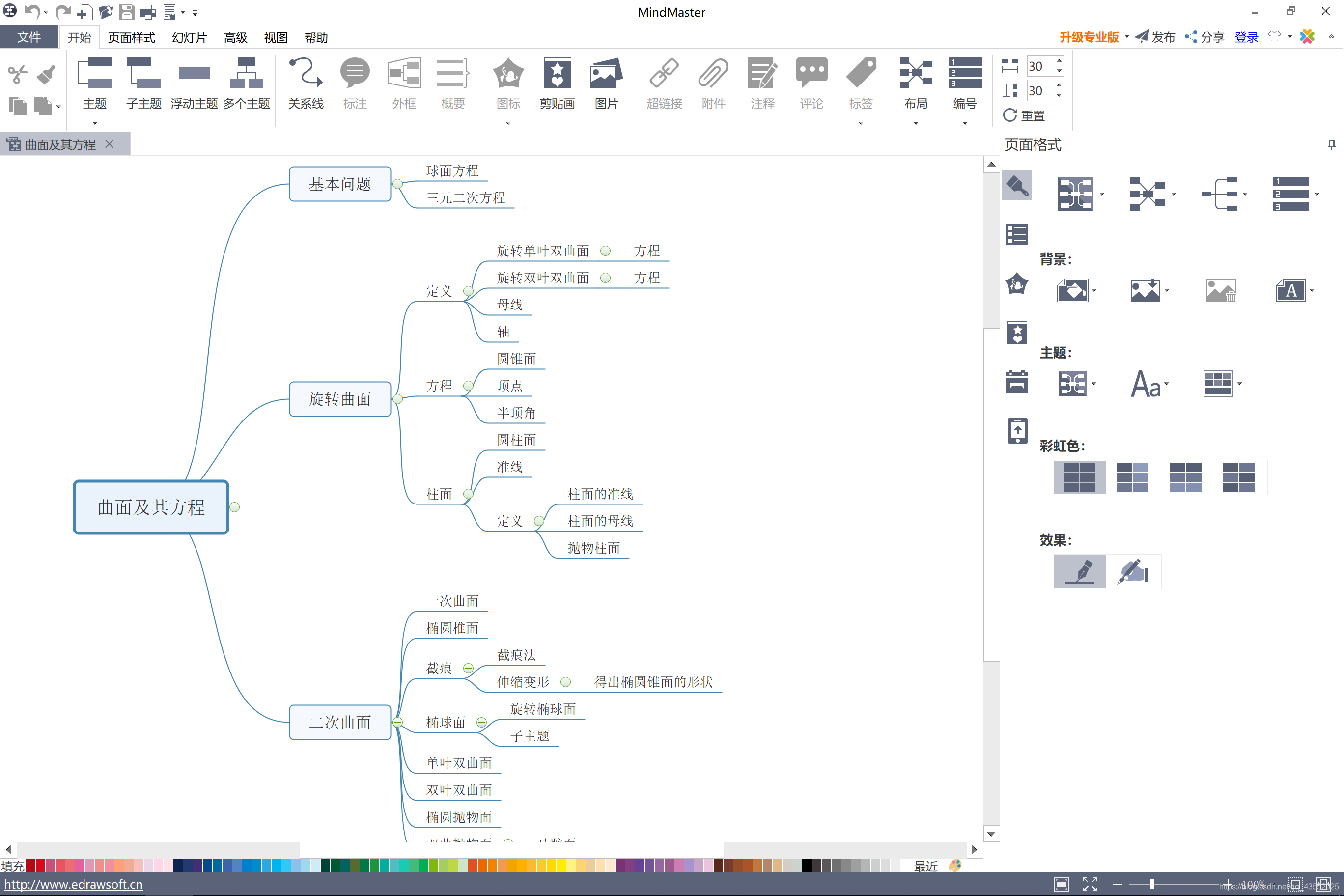Pick the red swatch in fill palette

40,865
